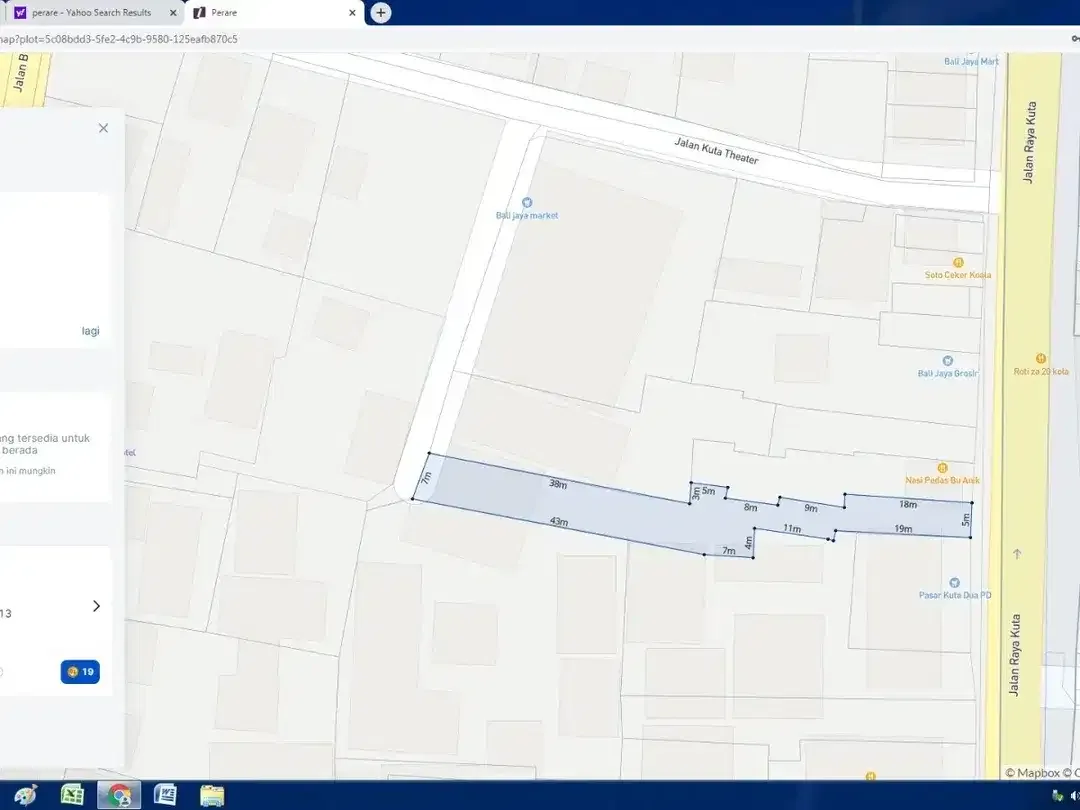This screenshot has height=810, width=1080.
Task: Select the Perare tab
Action: click(275, 13)
